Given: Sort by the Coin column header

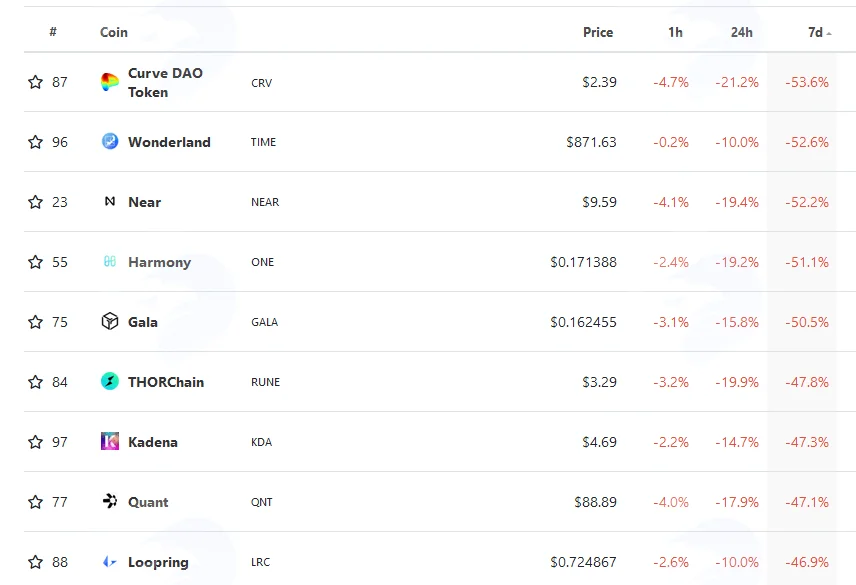Looking at the screenshot, I should [114, 32].
